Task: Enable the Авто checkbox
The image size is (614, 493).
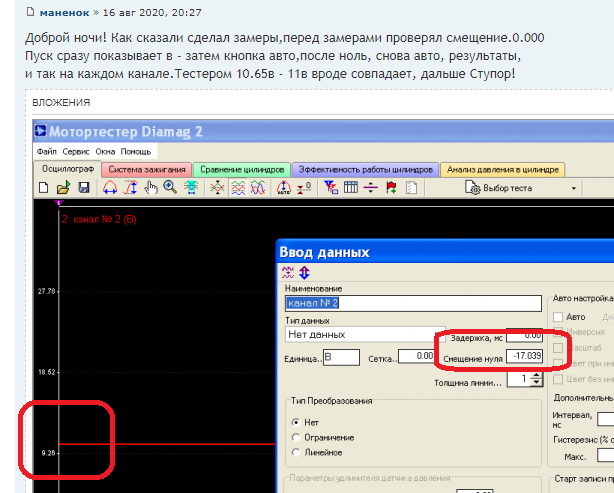Action: [558, 317]
